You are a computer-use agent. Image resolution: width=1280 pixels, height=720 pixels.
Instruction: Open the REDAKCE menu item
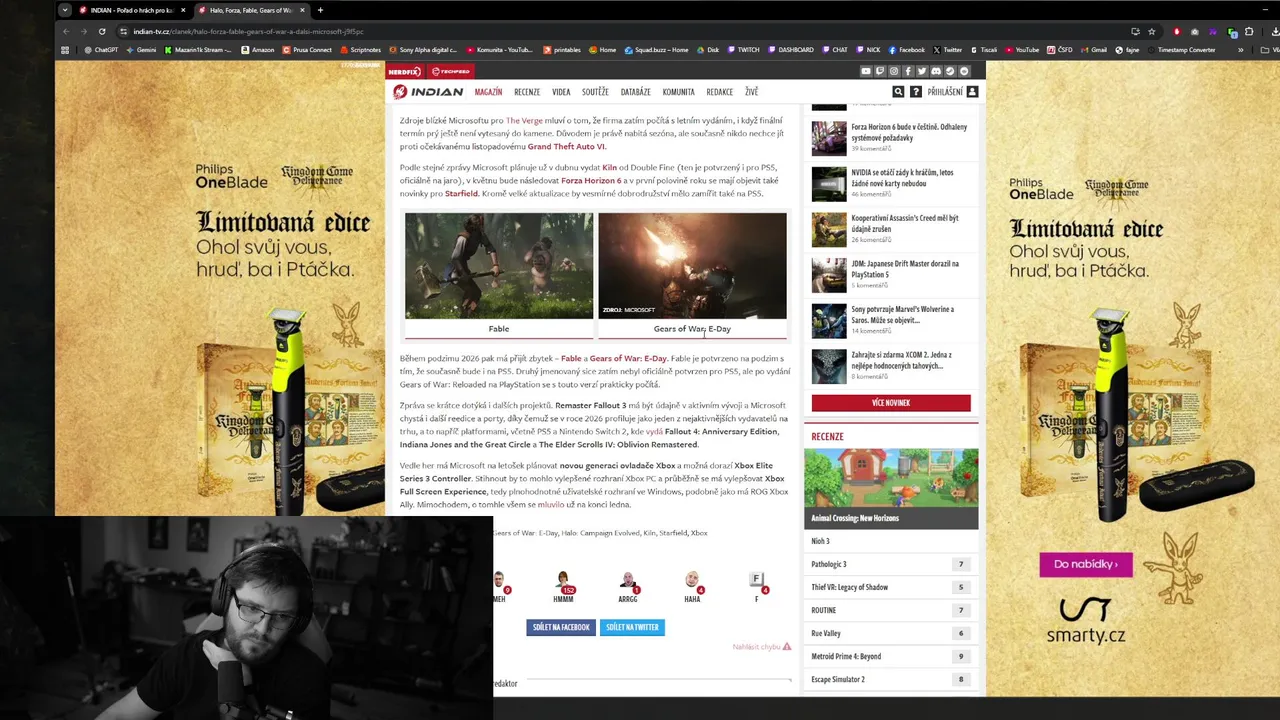[720, 92]
